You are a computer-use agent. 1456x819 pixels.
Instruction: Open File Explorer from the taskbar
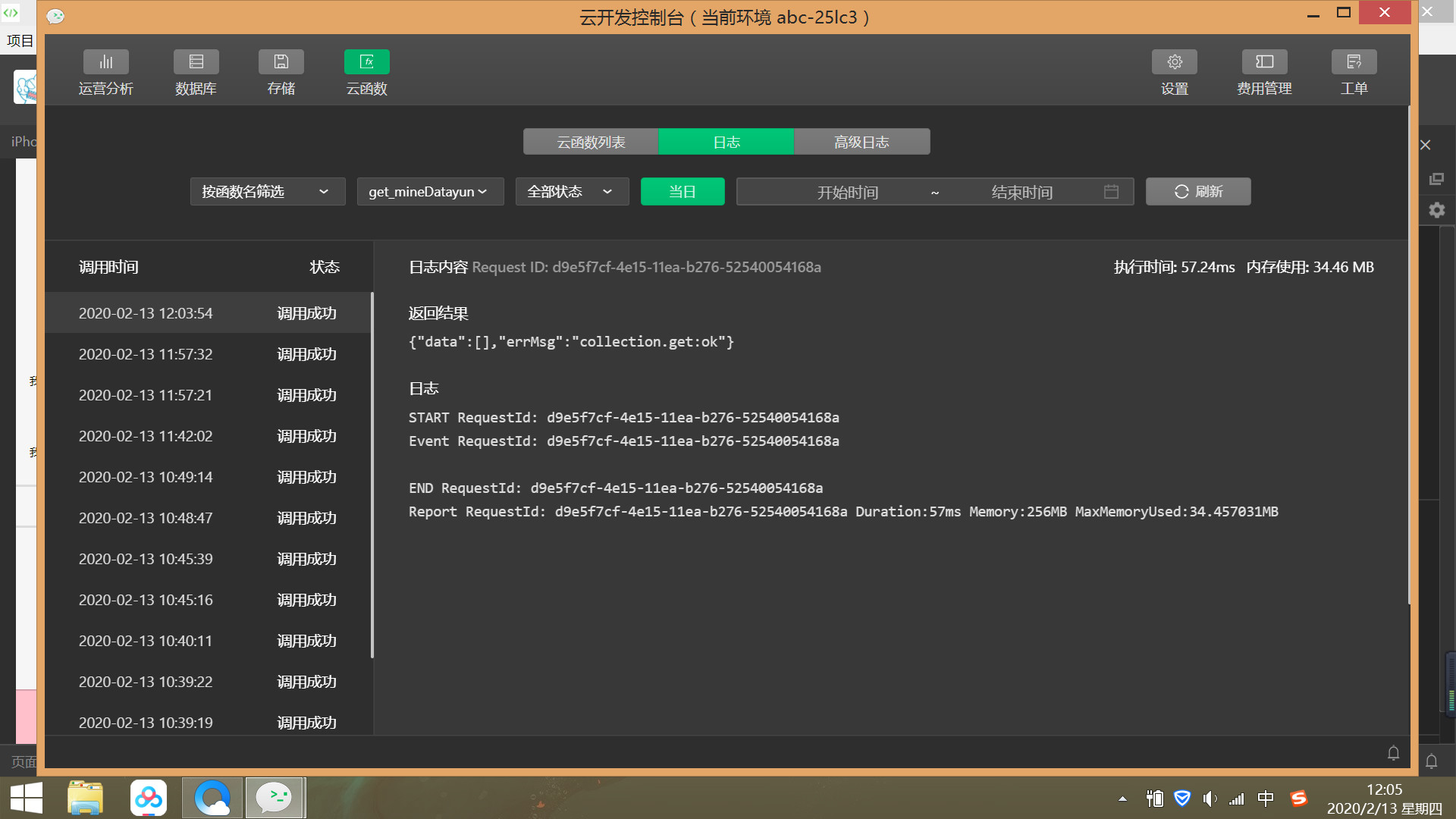pyautogui.click(x=85, y=798)
